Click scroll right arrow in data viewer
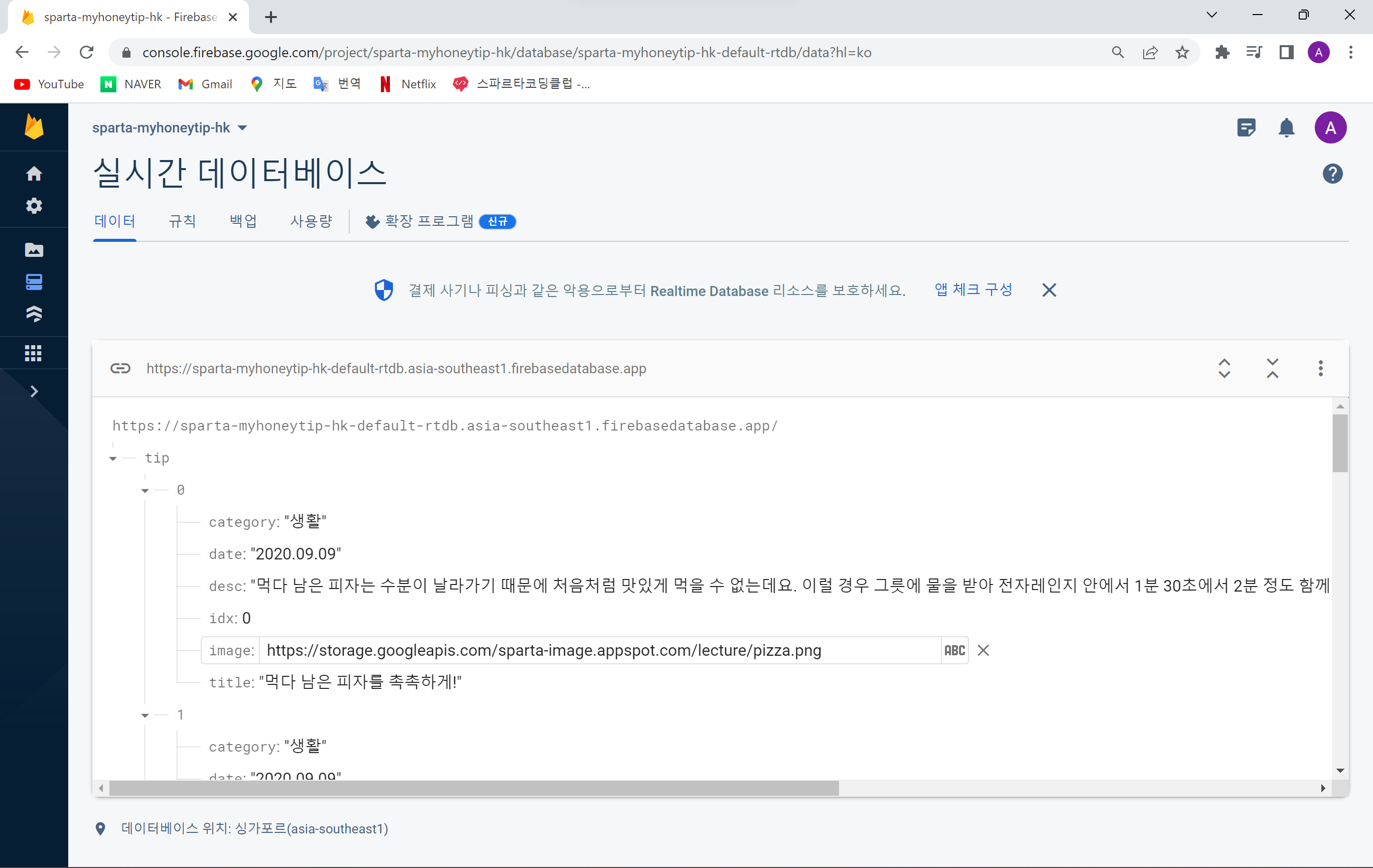 tap(1323, 788)
